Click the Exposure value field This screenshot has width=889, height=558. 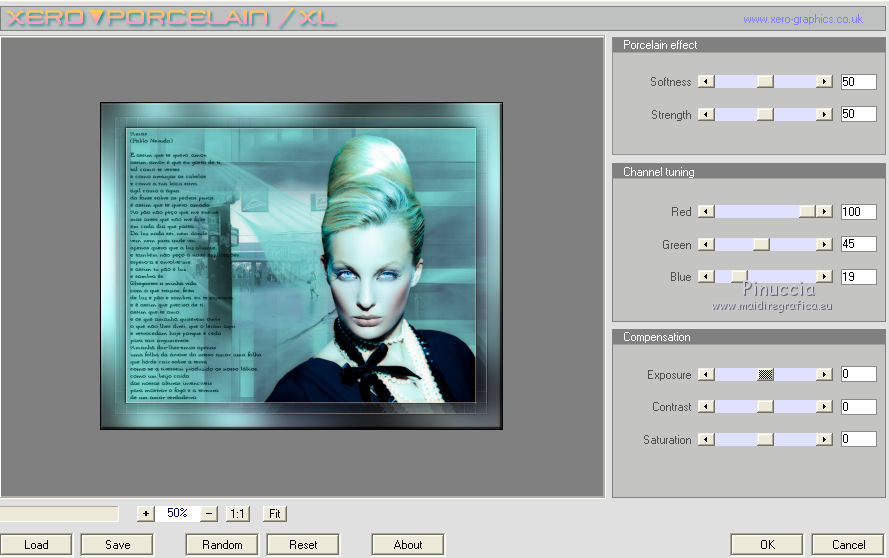[x=858, y=374]
